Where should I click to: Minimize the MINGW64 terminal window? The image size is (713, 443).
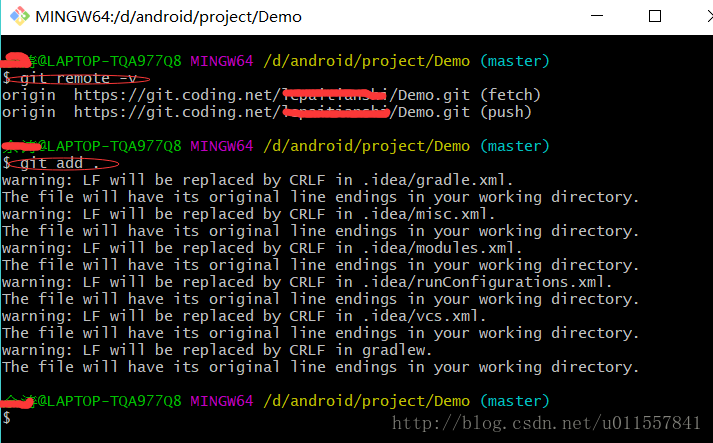[x=597, y=16]
